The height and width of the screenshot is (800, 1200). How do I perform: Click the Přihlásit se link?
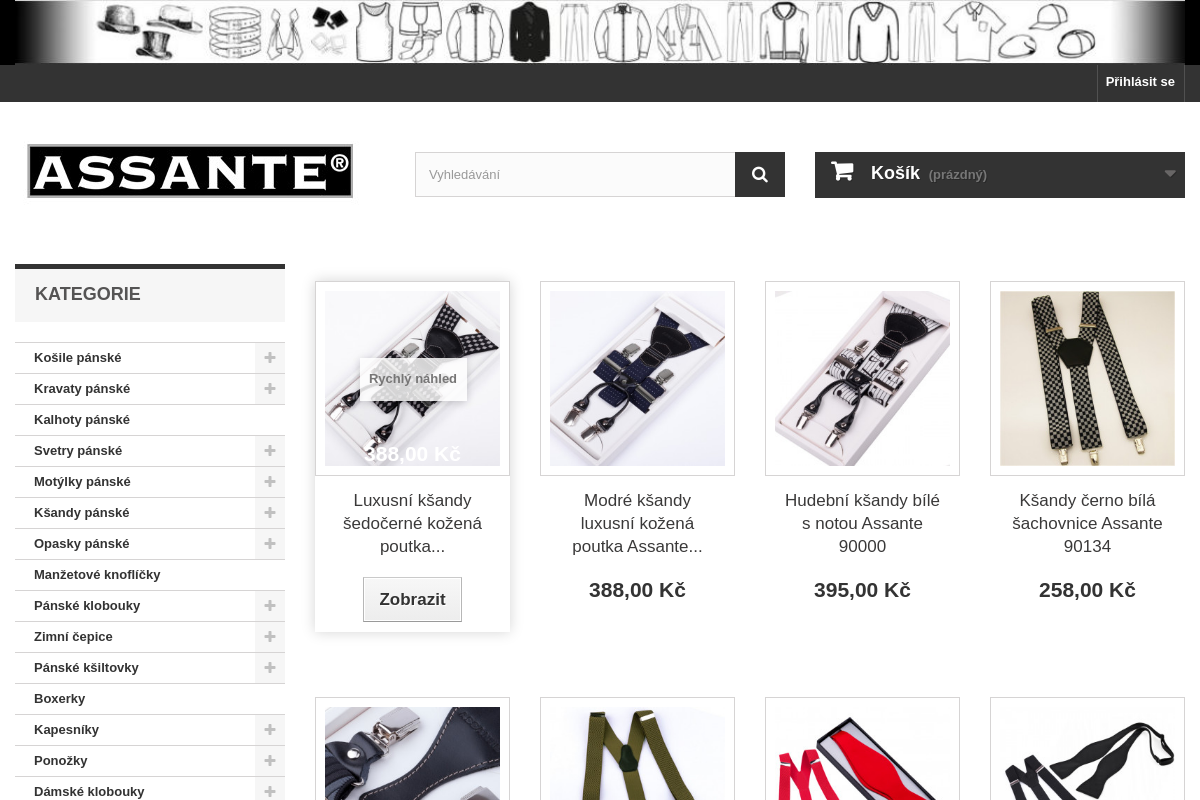[x=1140, y=82]
